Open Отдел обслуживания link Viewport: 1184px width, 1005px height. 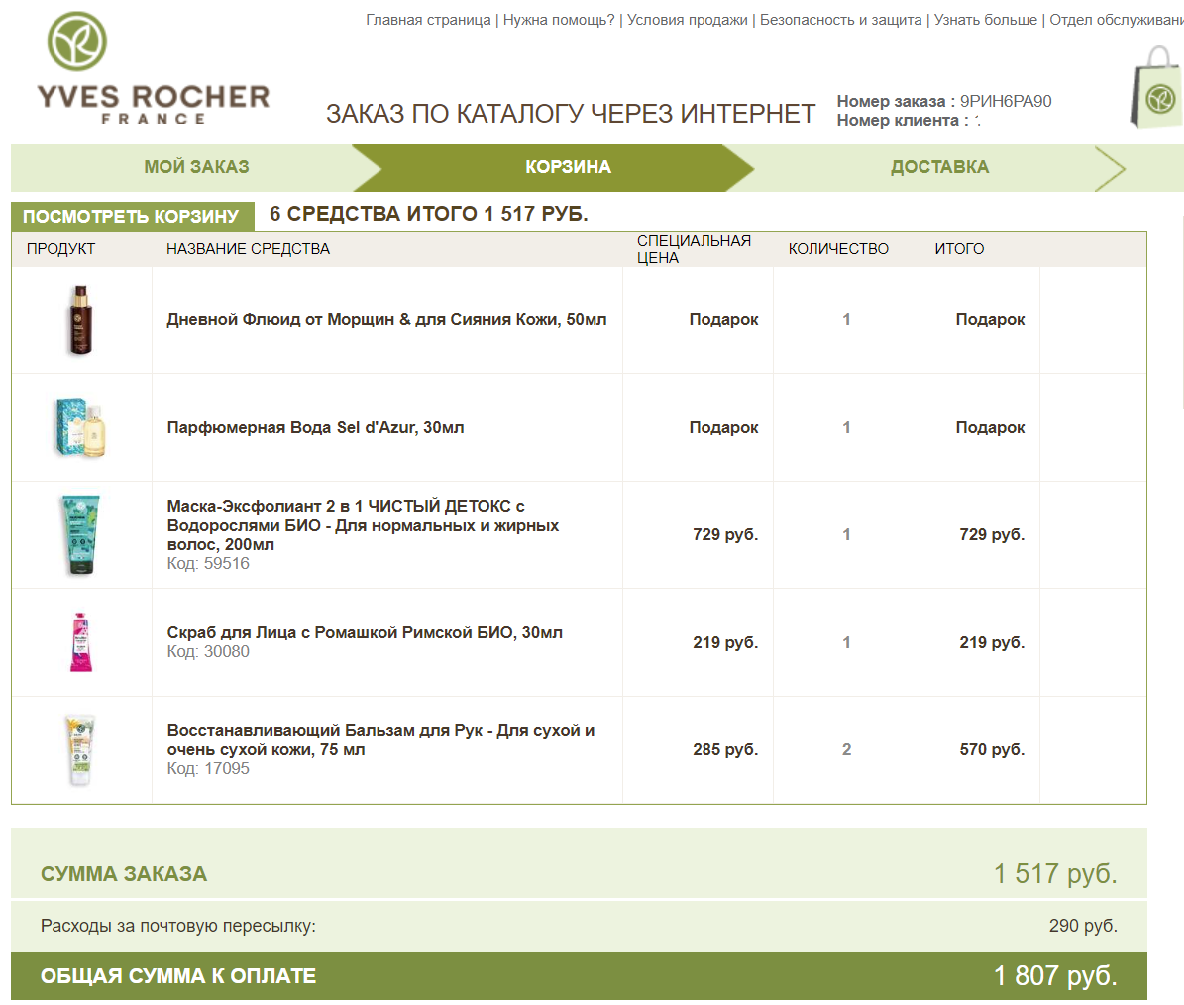point(1116,20)
